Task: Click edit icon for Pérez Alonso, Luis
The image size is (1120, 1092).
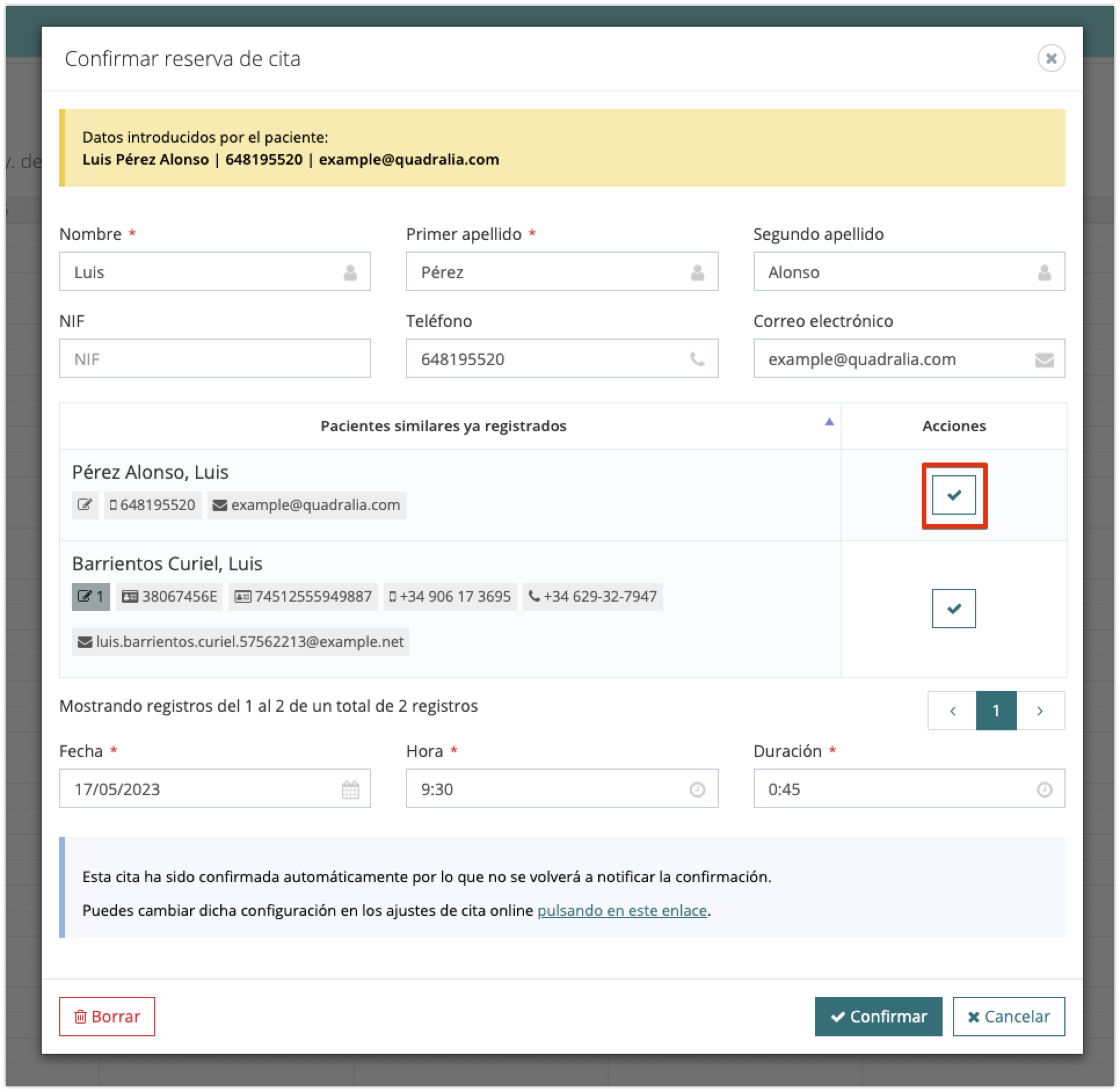Action: click(85, 505)
